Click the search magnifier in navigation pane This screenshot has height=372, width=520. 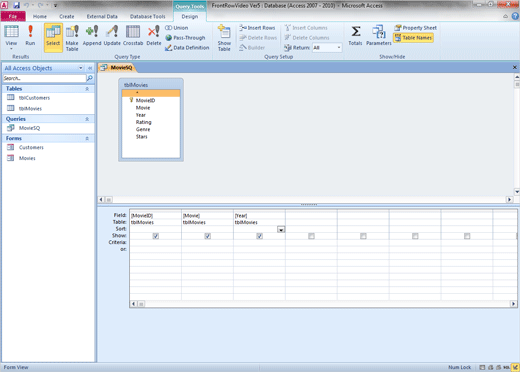click(89, 78)
